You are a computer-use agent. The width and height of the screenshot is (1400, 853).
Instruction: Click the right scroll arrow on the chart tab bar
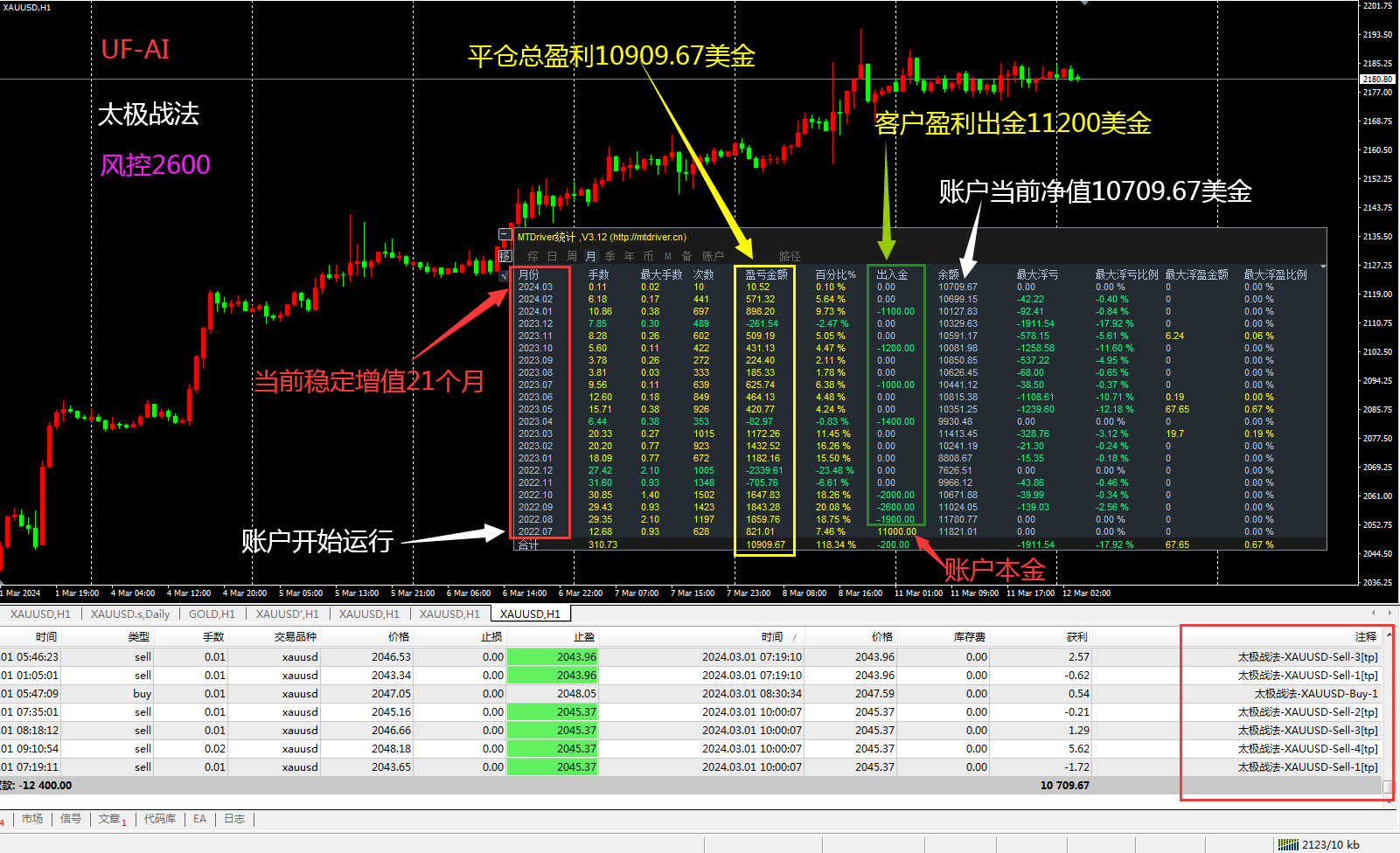tap(1390, 613)
